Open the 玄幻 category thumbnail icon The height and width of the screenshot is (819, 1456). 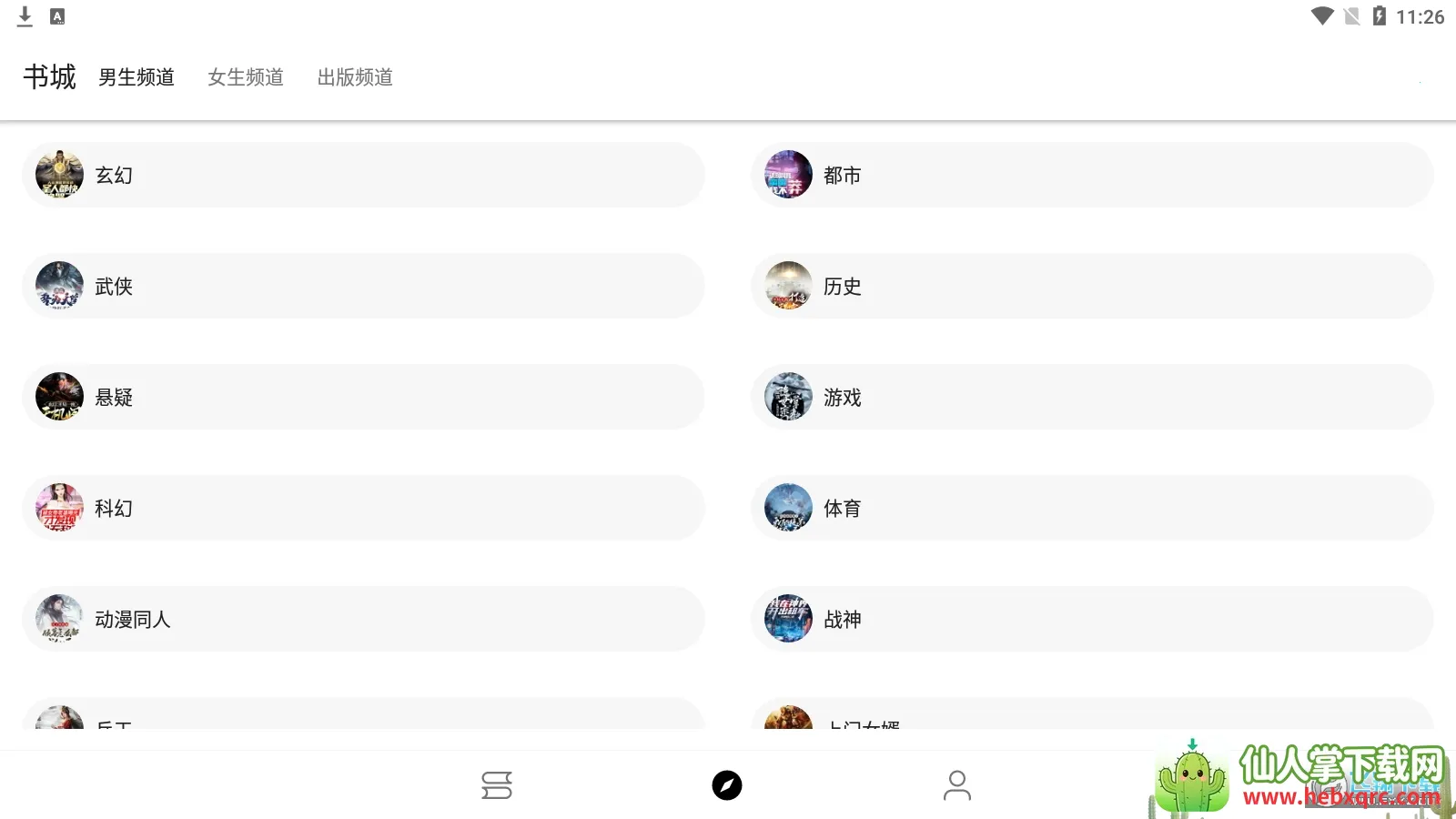pyautogui.click(x=59, y=174)
